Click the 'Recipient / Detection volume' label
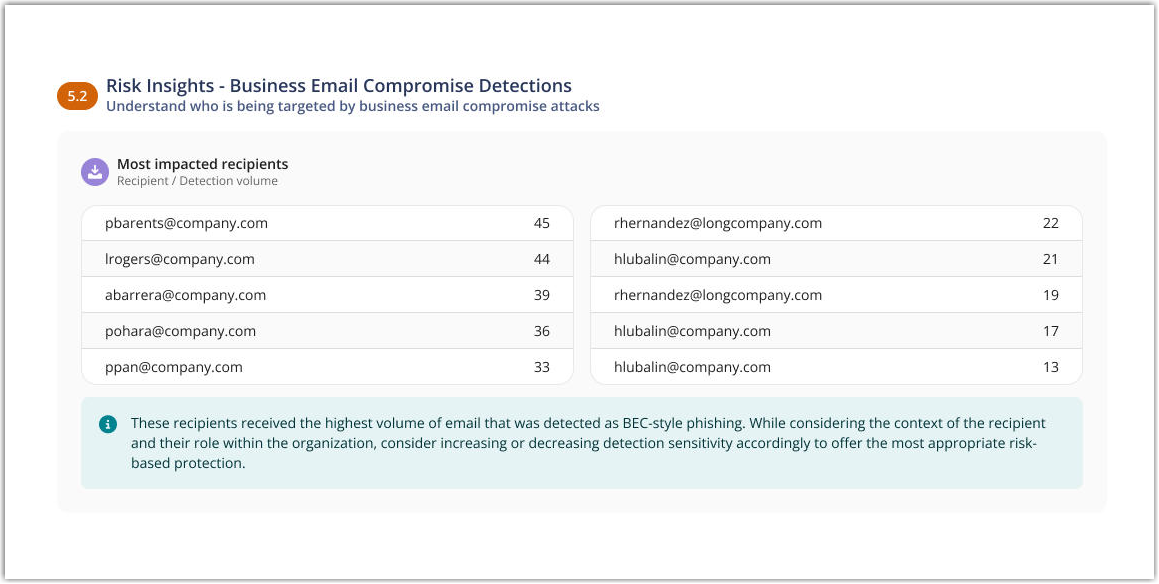 click(x=197, y=181)
